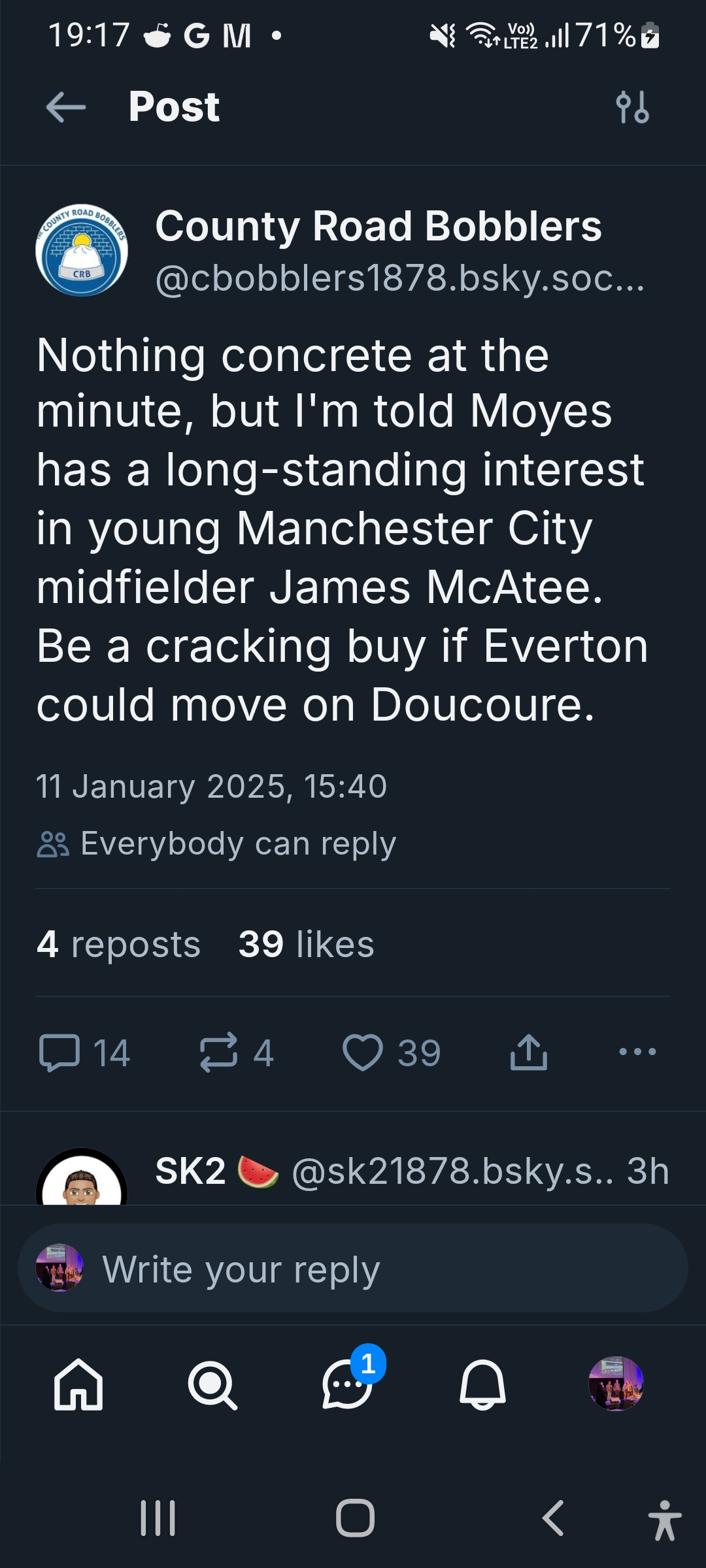Open more options three-dot menu
Screen dimensions: 706x1568
coord(637,1052)
